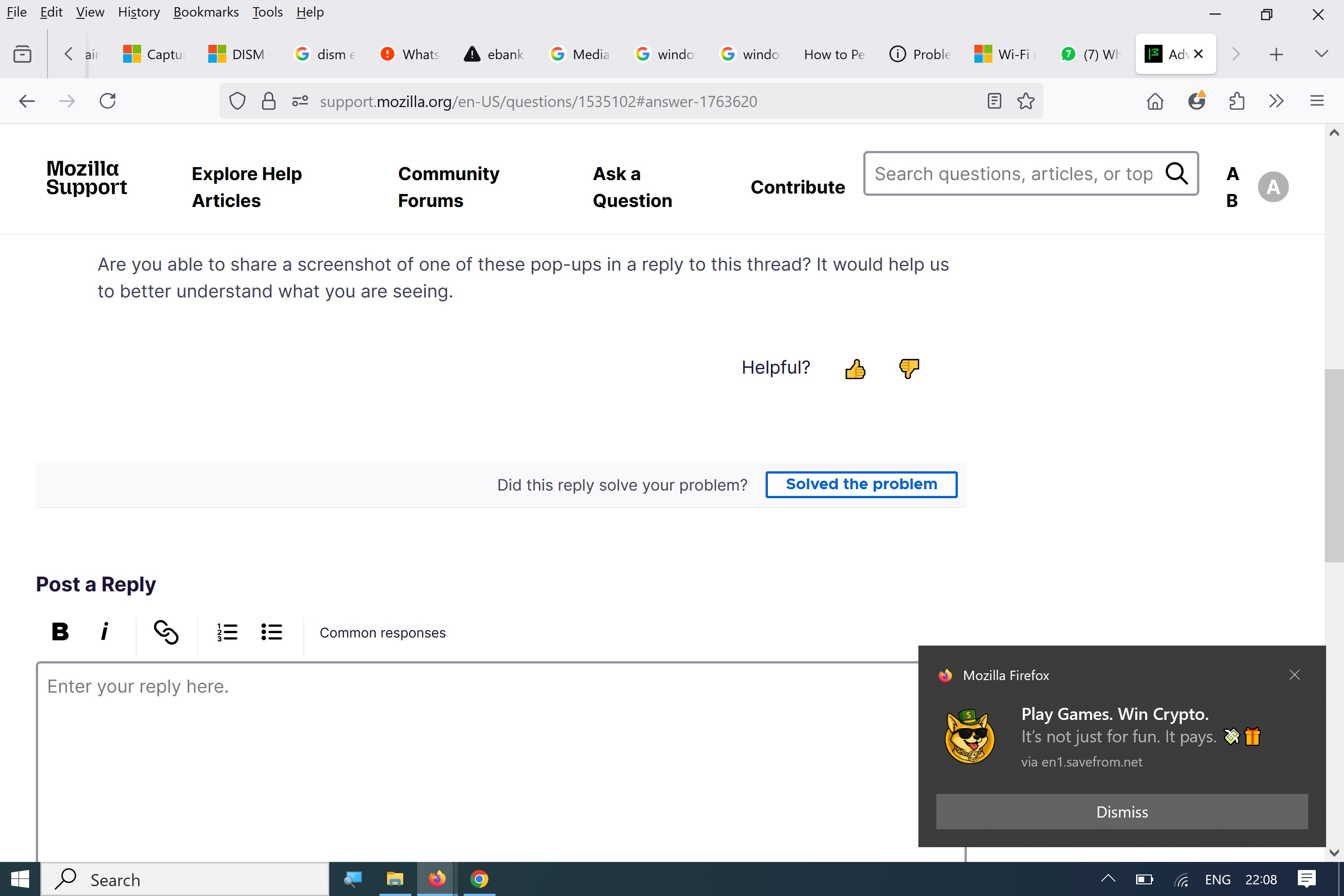Open the tracking protection shield panel
This screenshot has width=1344, height=896.
tap(237, 101)
